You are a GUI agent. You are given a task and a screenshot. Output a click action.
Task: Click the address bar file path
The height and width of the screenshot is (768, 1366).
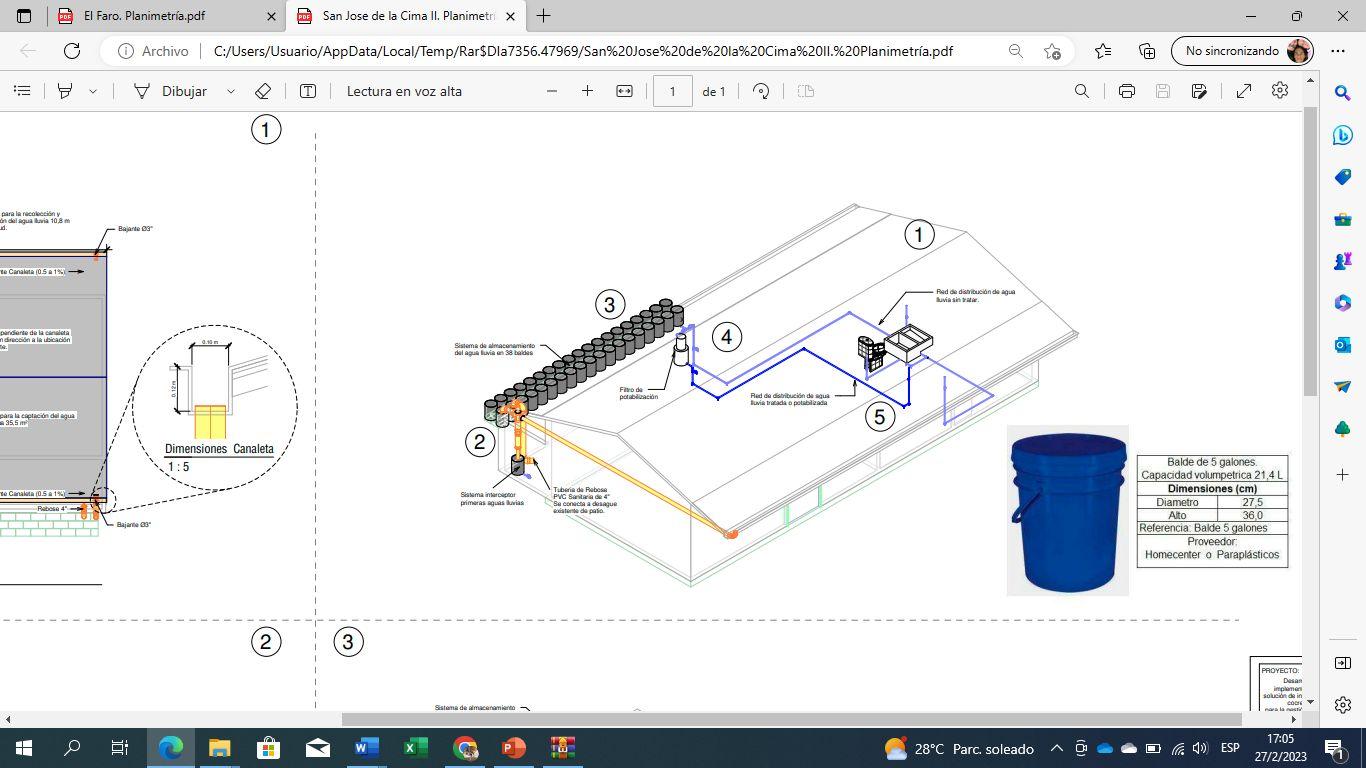[583, 51]
